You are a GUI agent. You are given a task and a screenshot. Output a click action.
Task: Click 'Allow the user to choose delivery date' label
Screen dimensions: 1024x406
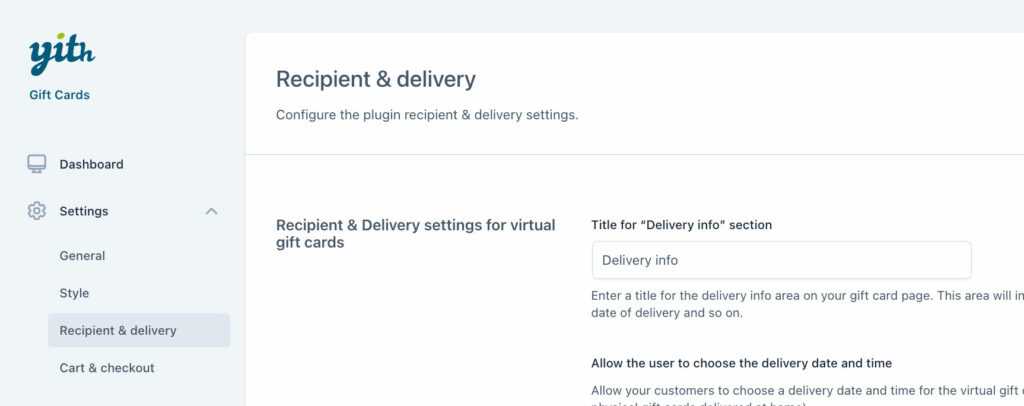(x=742, y=363)
